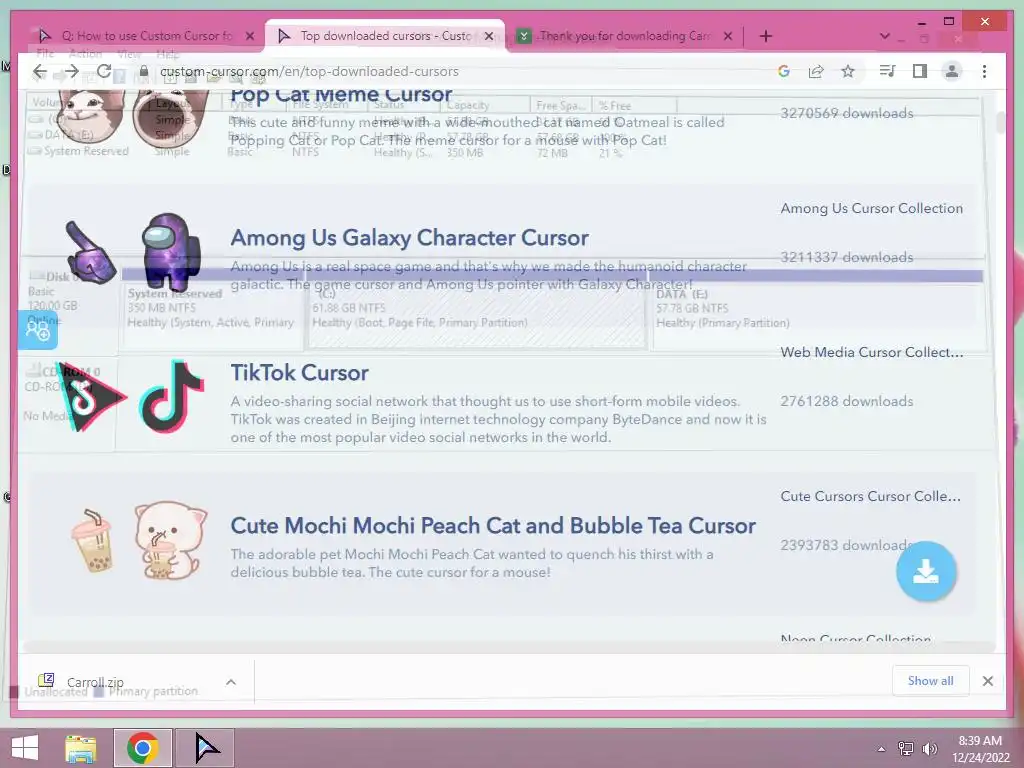The image size is (1024, 768).
Task: Reload the custom-cursor.com page
Action: click(104, 71)
